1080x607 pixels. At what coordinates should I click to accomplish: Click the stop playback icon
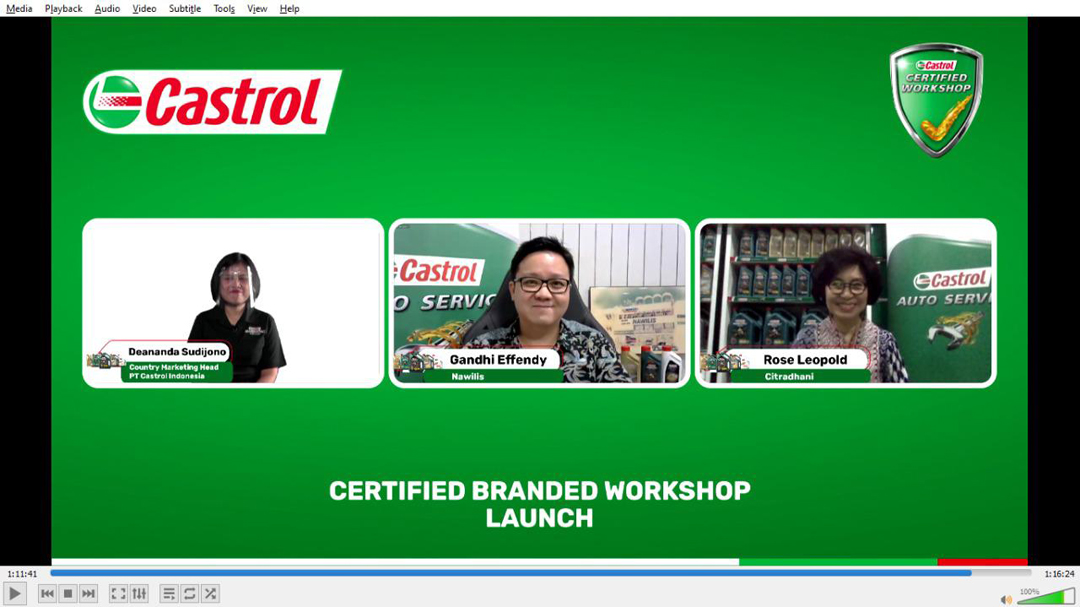point(68,593)
